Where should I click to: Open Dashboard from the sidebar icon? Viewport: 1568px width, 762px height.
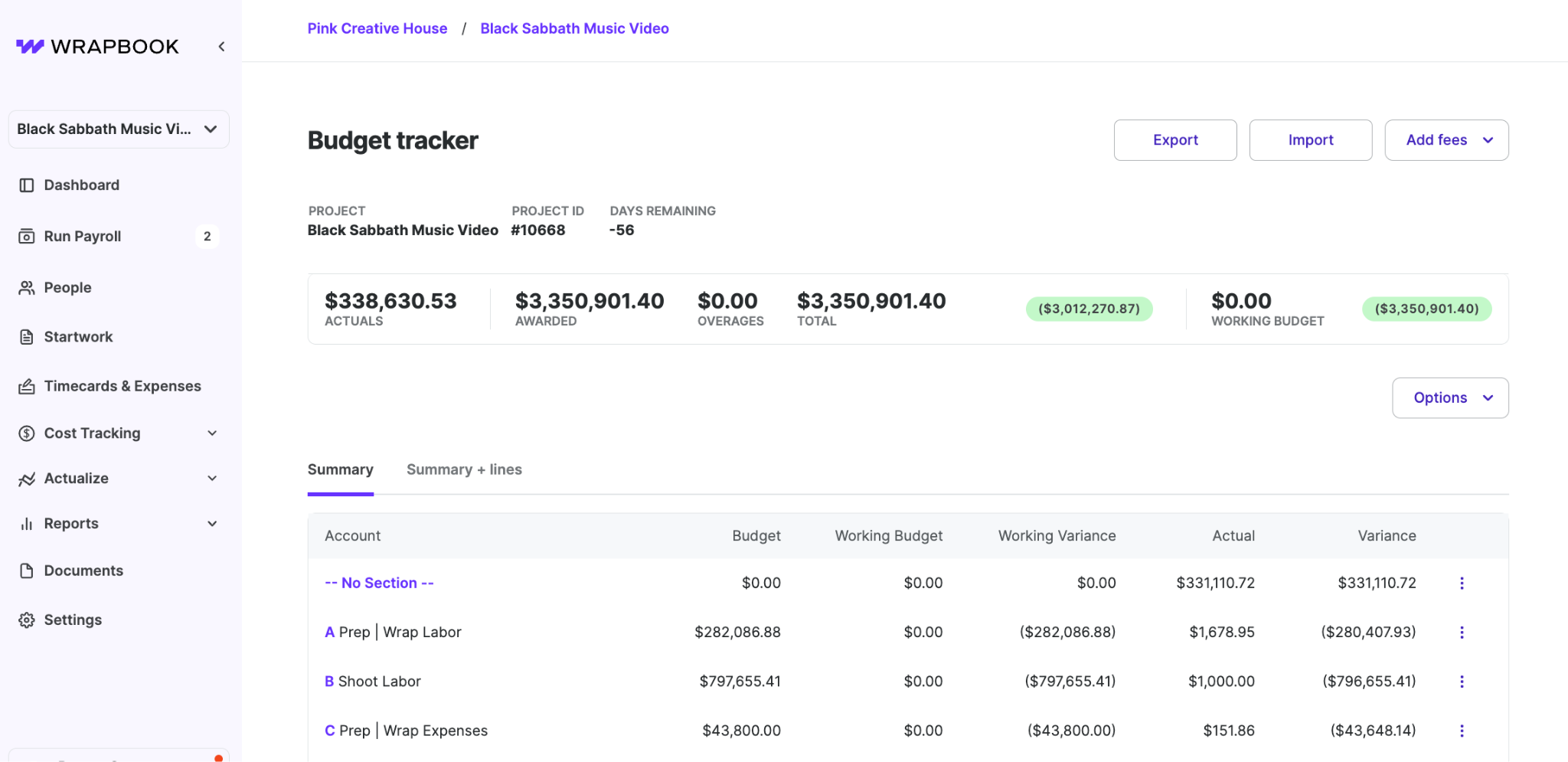click(x=27, y=185)
